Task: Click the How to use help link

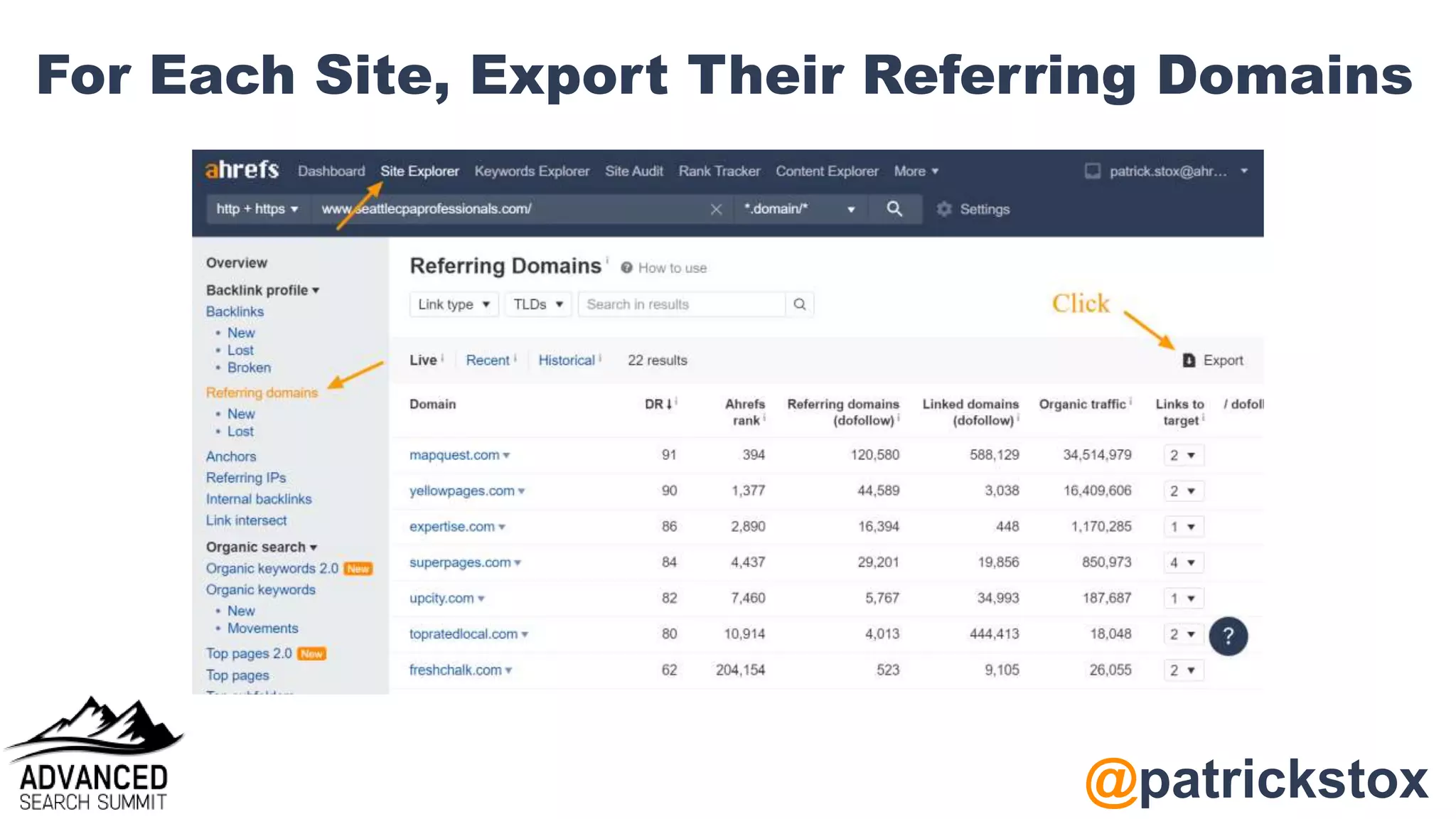Action: 664,268
